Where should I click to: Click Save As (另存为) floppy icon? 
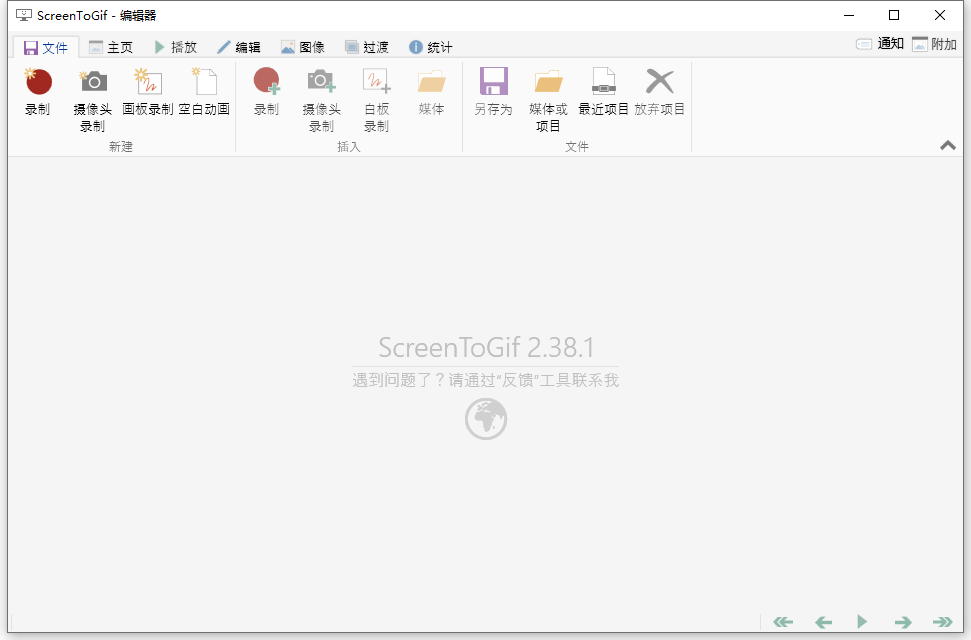pyautogui.click(x=494, y=92)
